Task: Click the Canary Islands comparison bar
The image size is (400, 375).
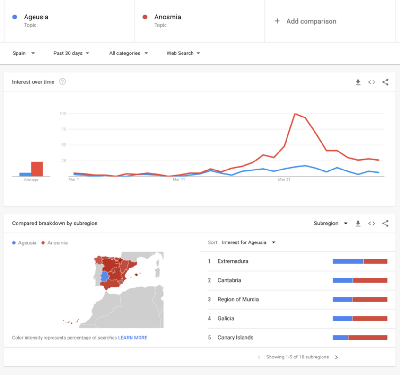Action: point(360,337)
